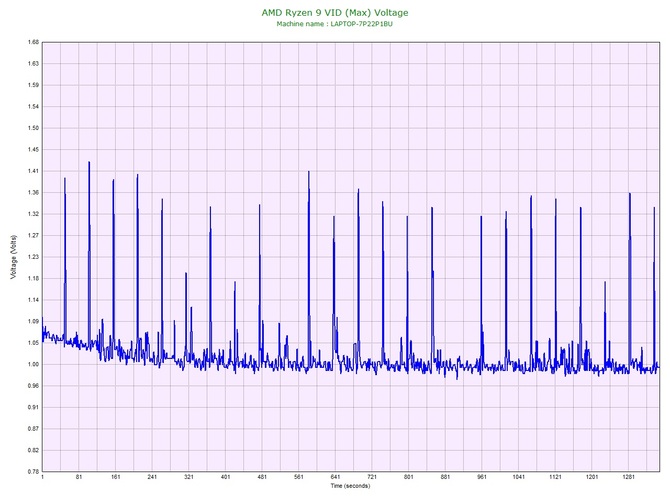Click the 1.63 voltage axis value
The height and width of the screenshot is (503, 670).
tap(33, 64)
